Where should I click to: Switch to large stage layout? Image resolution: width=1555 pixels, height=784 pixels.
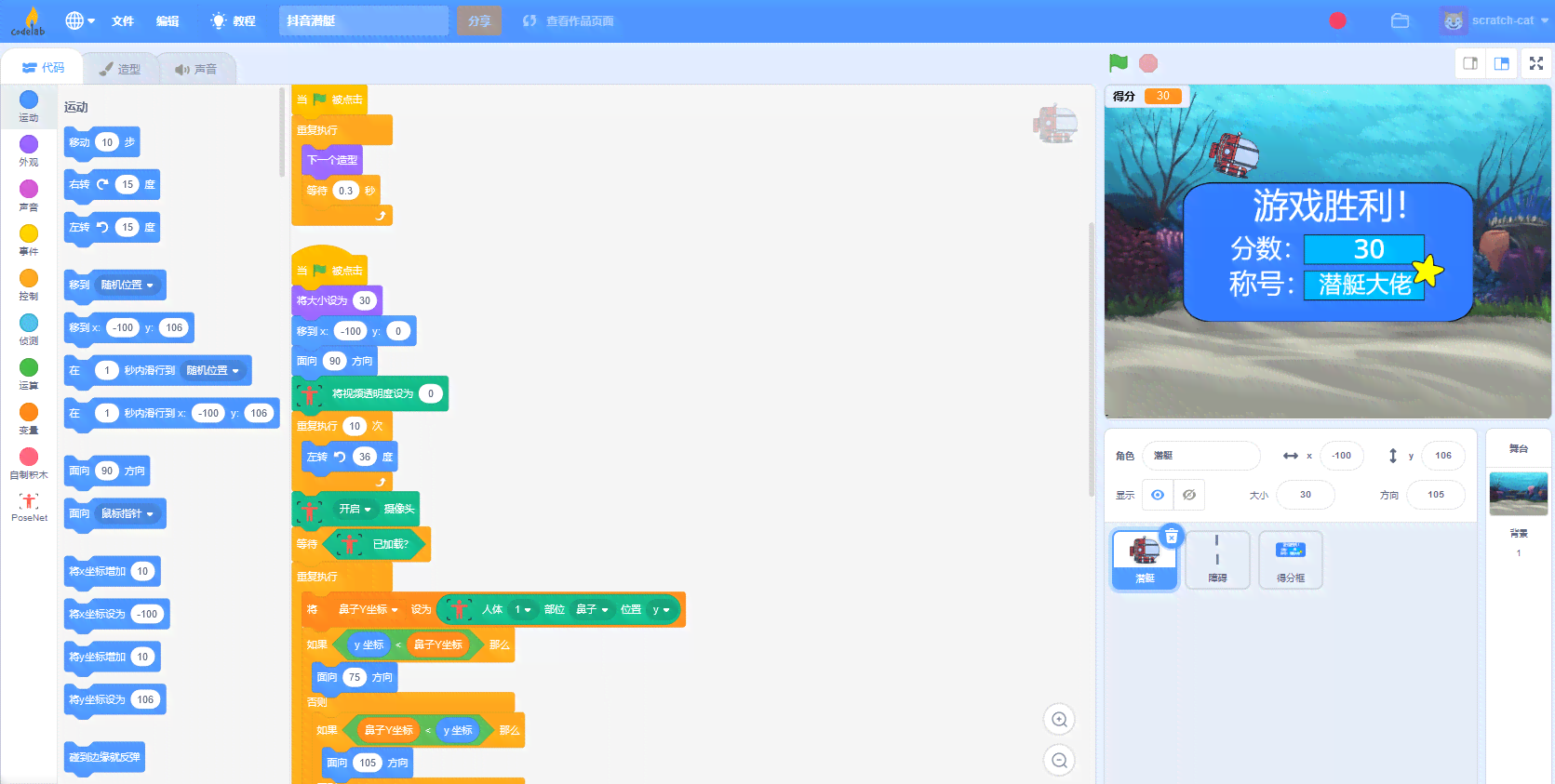[x=1501, y=63]
